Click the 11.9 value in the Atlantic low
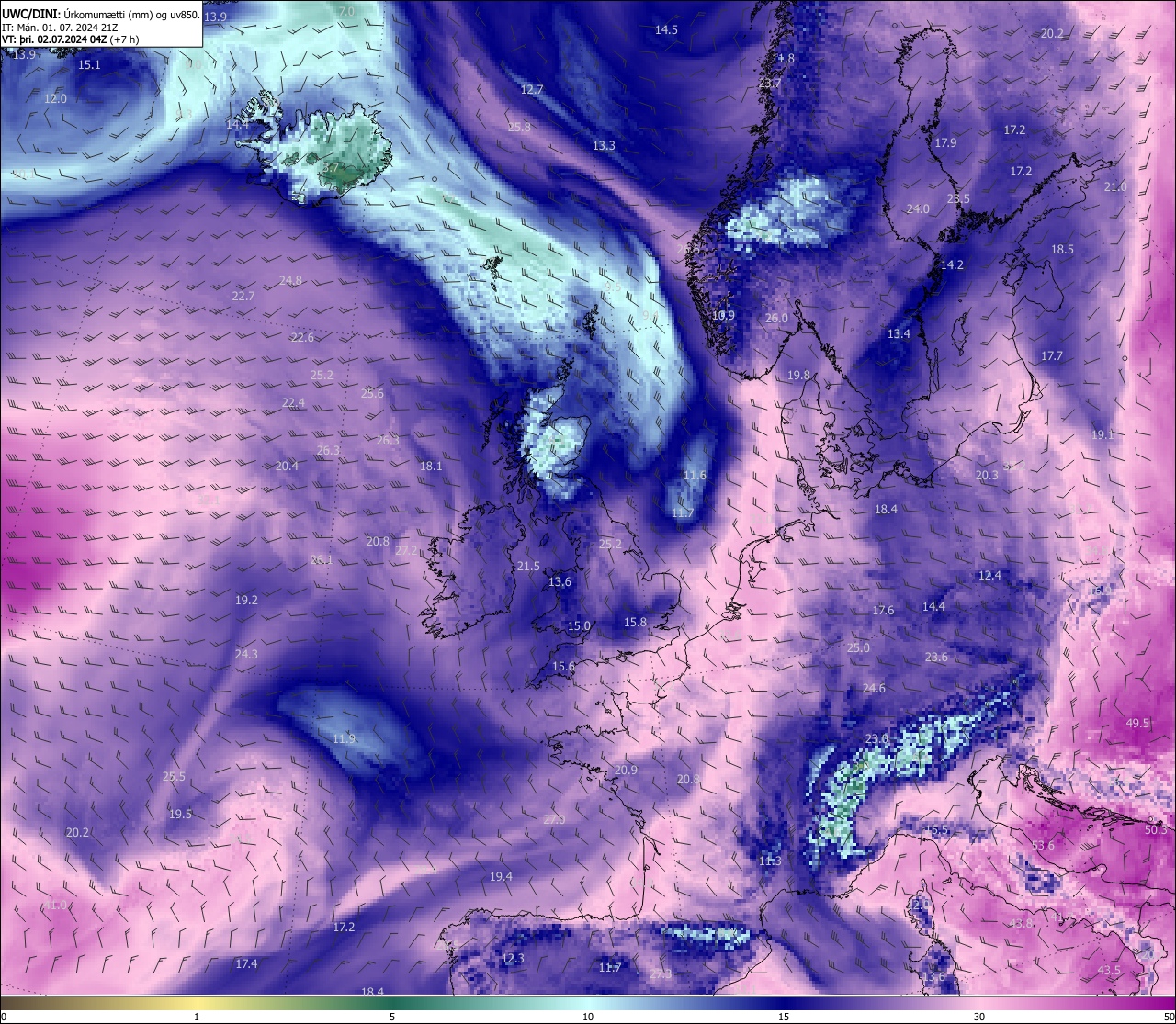The height and width of the screenshot is (1024, 1176). pyautogui.click(x=344, y=738)
